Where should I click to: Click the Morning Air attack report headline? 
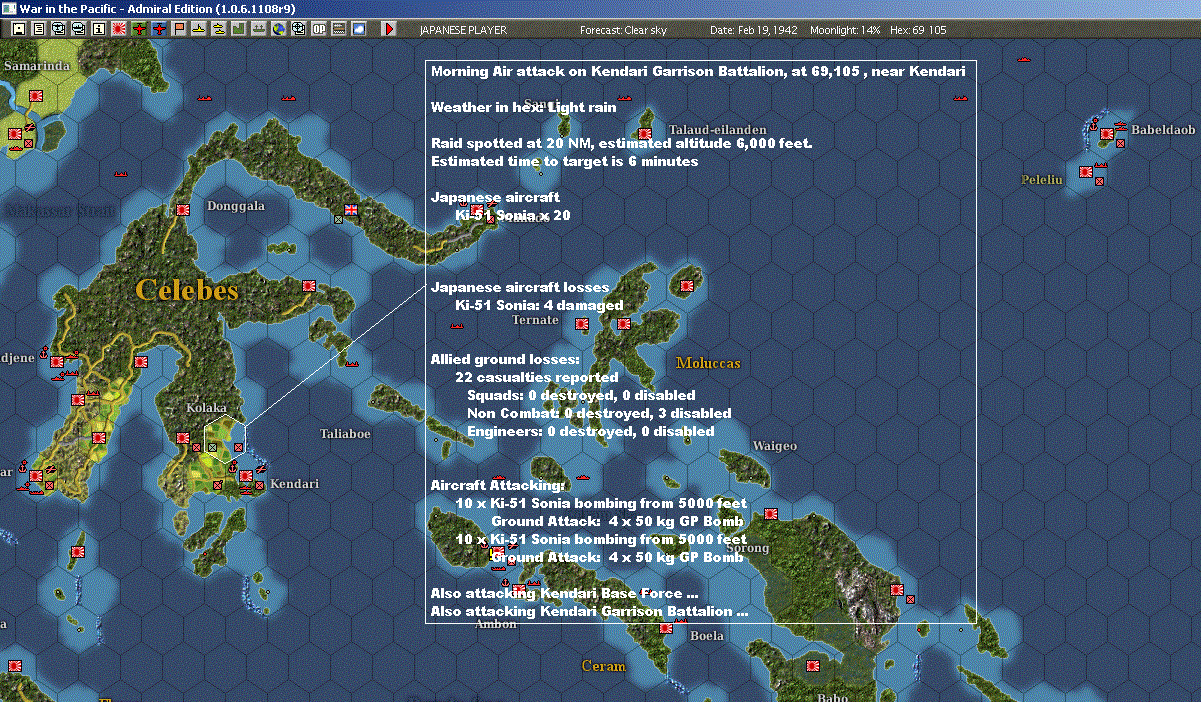tap(698, 71)
